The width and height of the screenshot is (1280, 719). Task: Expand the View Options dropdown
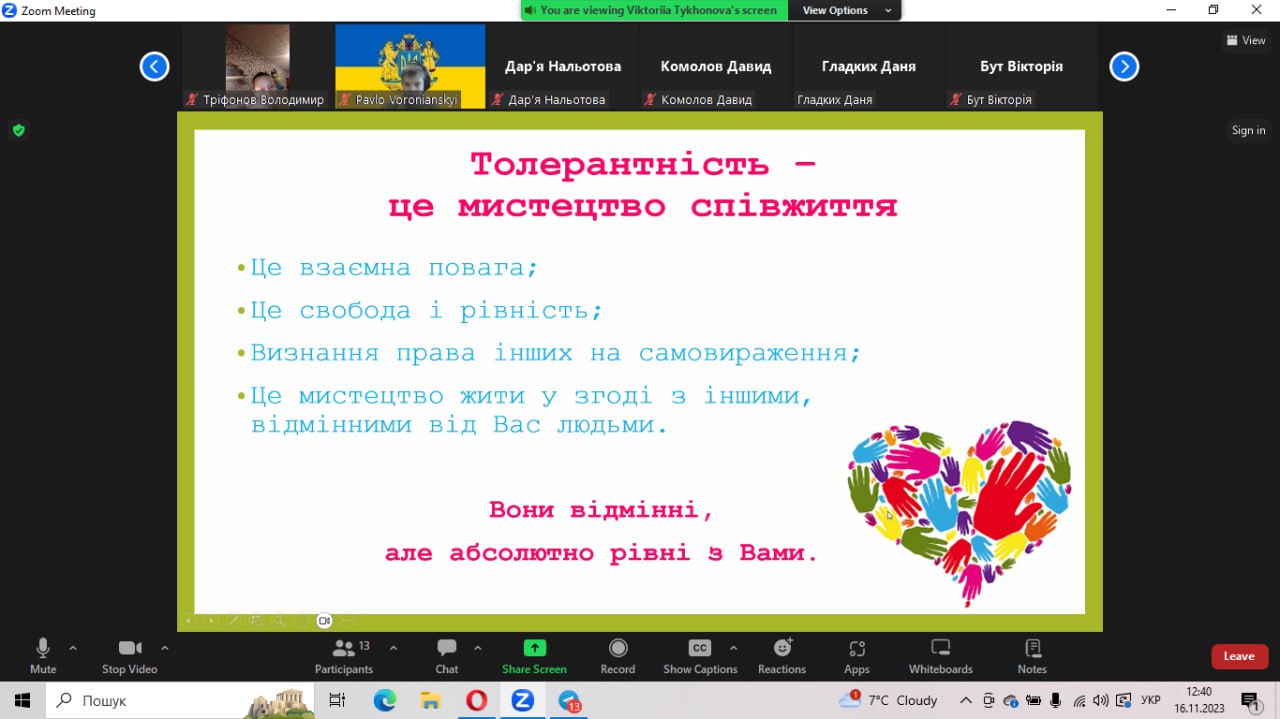click(x=847, y=10)
